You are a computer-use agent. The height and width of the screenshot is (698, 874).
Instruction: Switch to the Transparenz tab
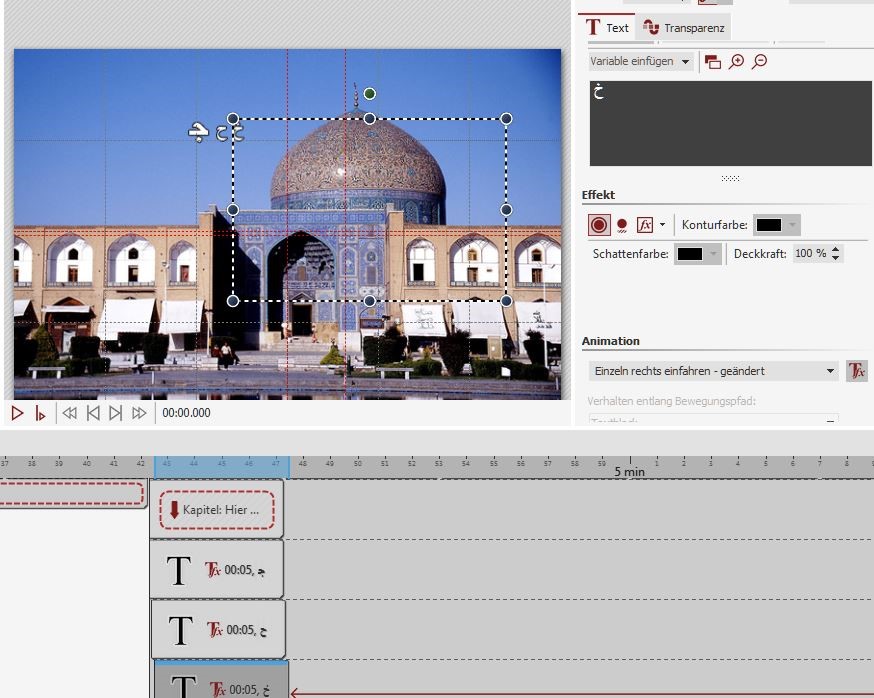tap(685, 28)
